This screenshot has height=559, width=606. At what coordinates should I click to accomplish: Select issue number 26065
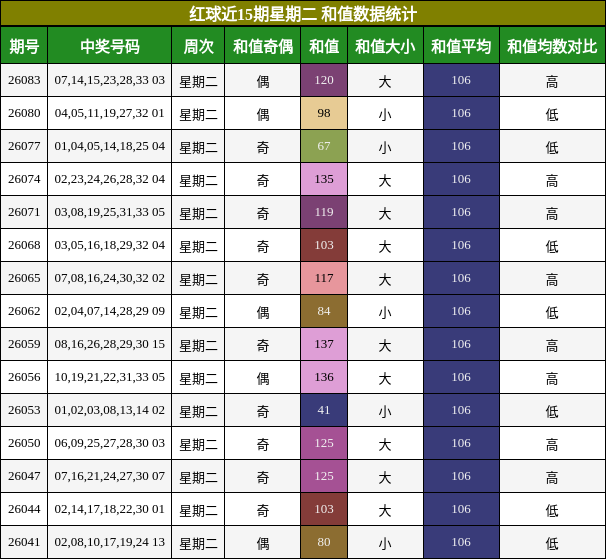(24, 278)
